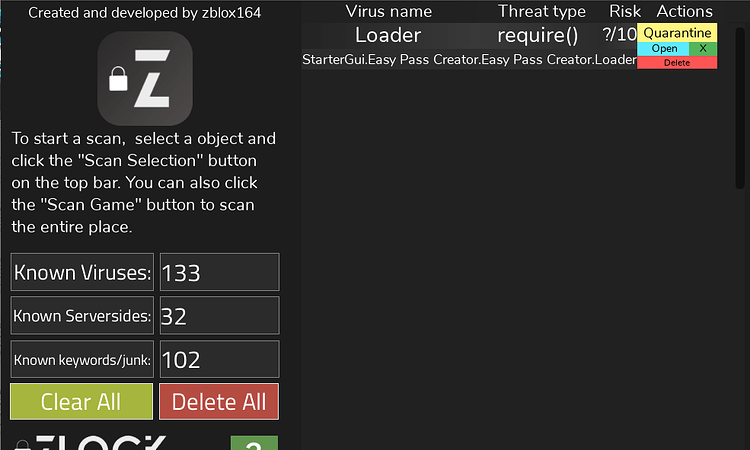Click the Known Viruses count field
750x450 pixels.
(x=219, y=272)
